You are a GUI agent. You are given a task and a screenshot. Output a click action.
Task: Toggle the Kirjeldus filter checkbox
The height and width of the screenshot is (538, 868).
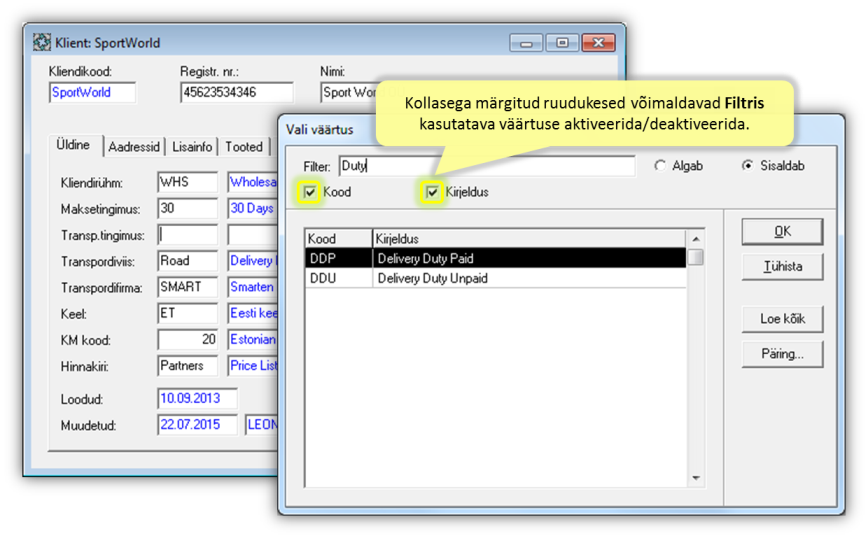[432, 192]
